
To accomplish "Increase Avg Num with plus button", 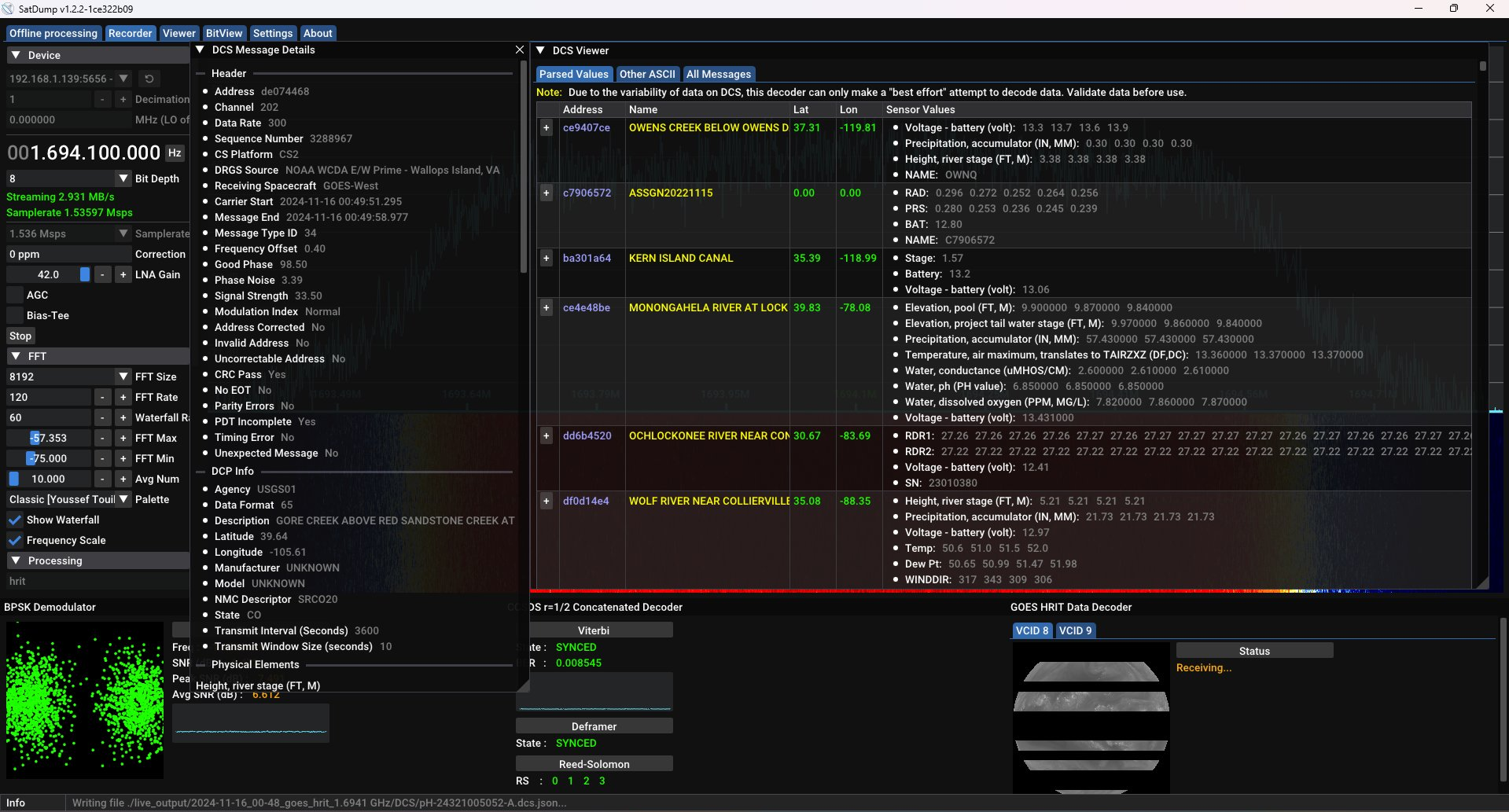I will (x=123, y=479).
